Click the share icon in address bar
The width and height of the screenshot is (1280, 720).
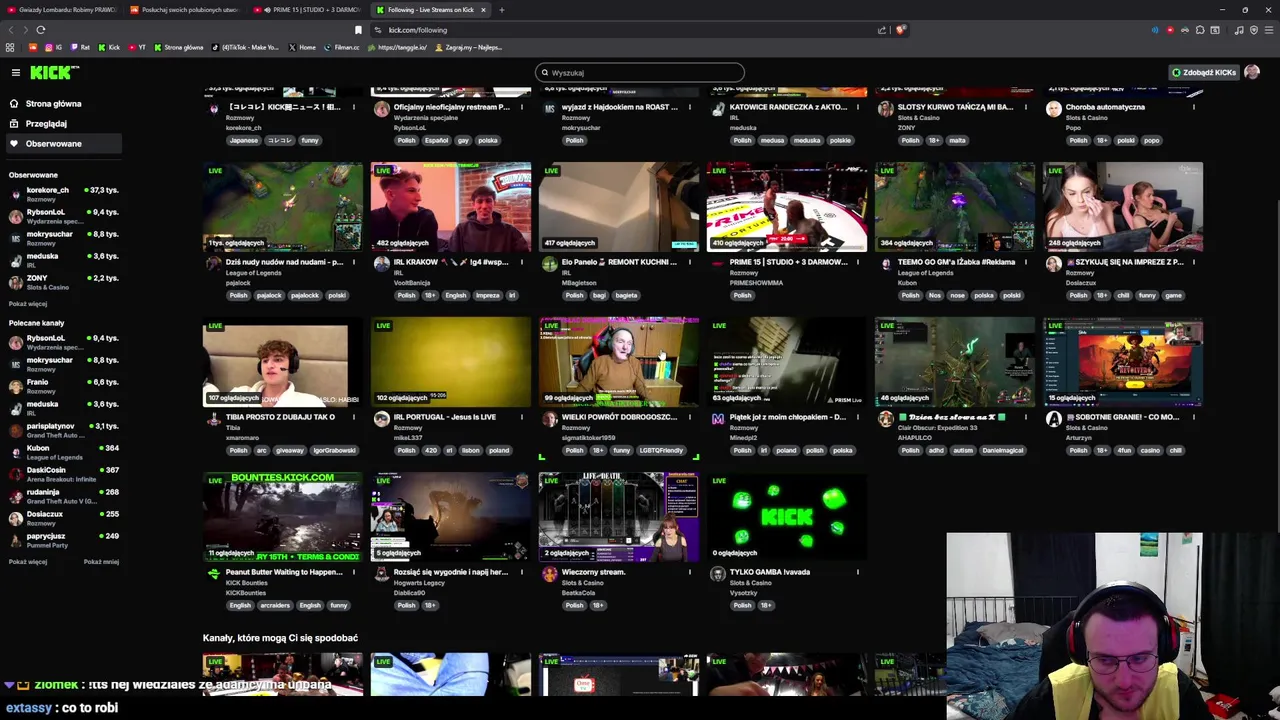(882, 30)
